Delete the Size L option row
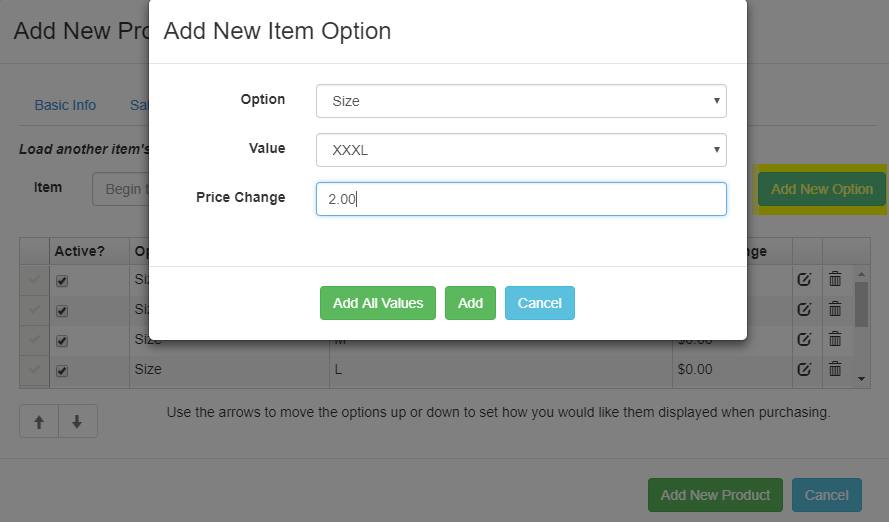889x522 pixels. [835, 369]
